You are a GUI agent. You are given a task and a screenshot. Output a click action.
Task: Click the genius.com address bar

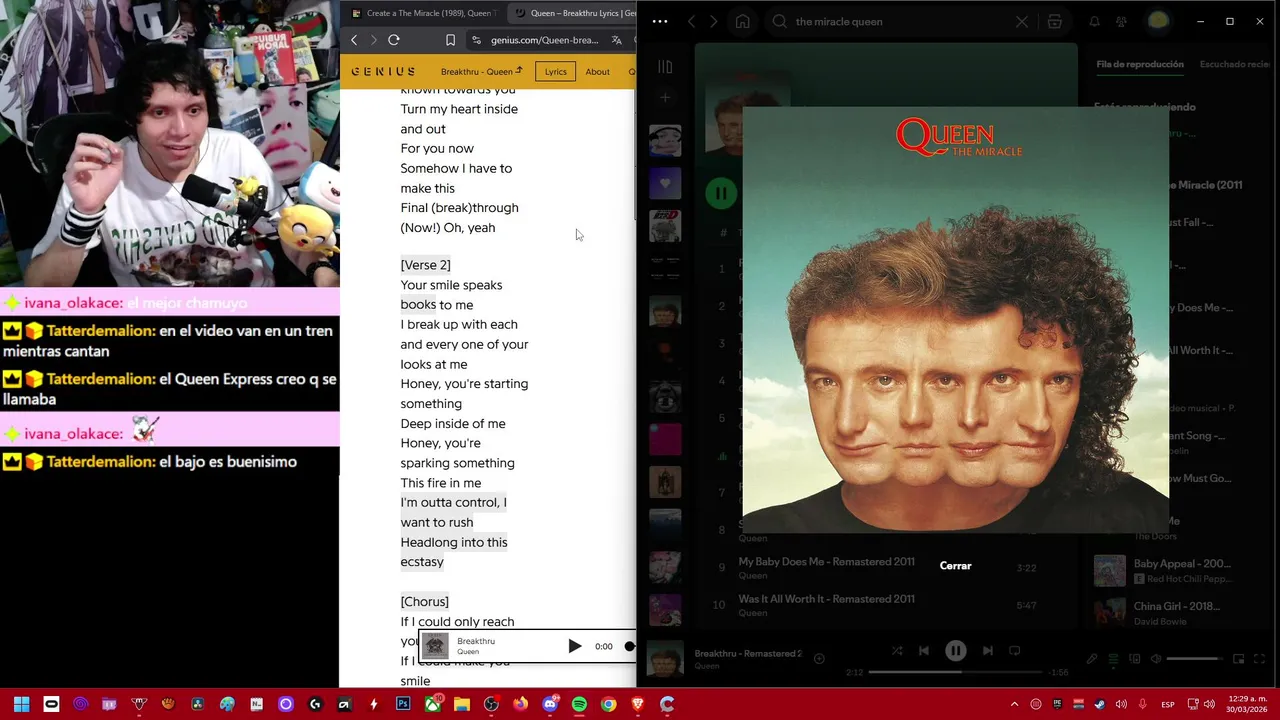pos(544,40)
